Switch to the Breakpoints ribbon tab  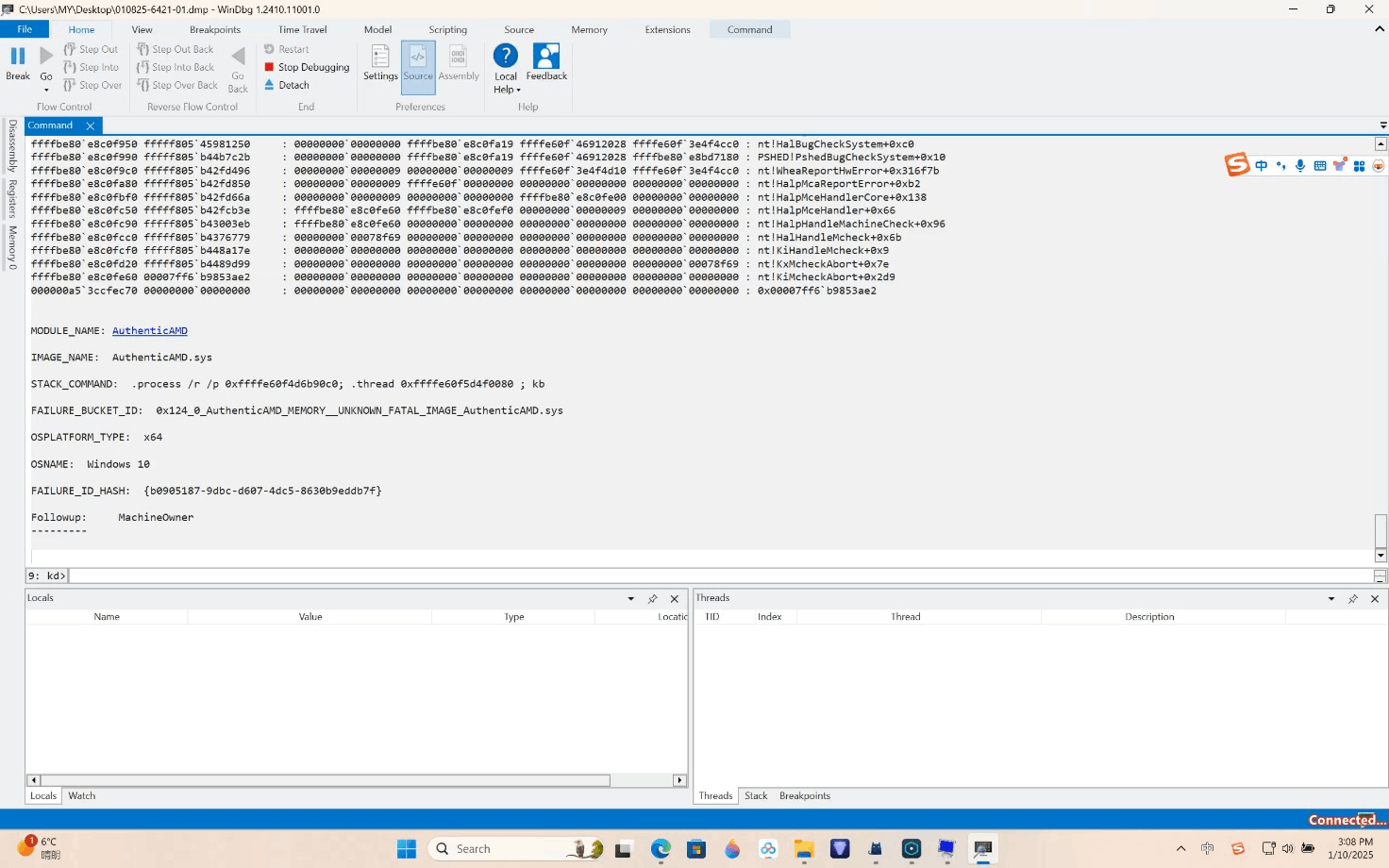click(215, 29)
